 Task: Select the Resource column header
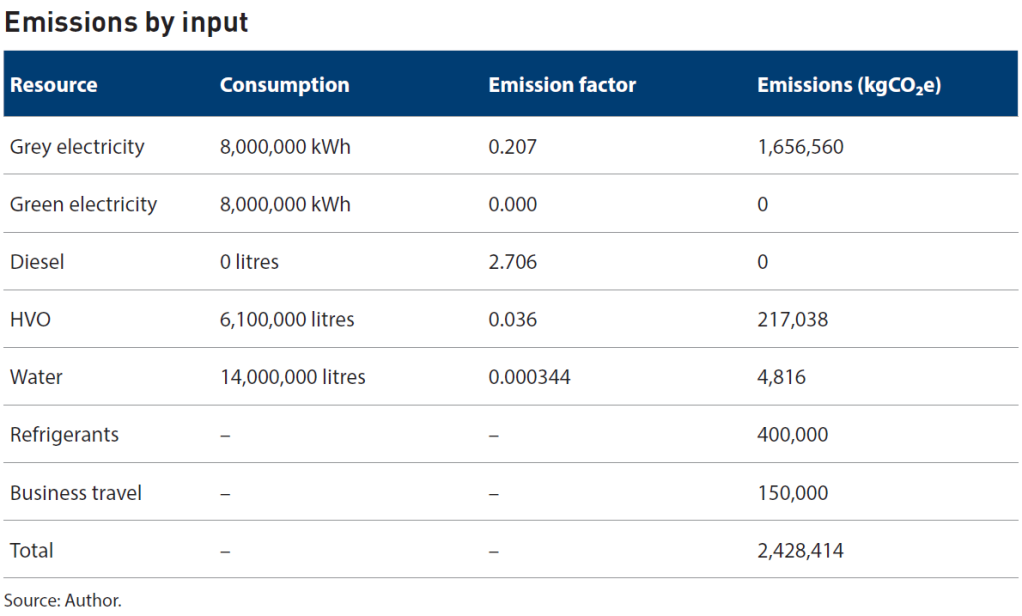pyautogui.click(x=54, y=85)
